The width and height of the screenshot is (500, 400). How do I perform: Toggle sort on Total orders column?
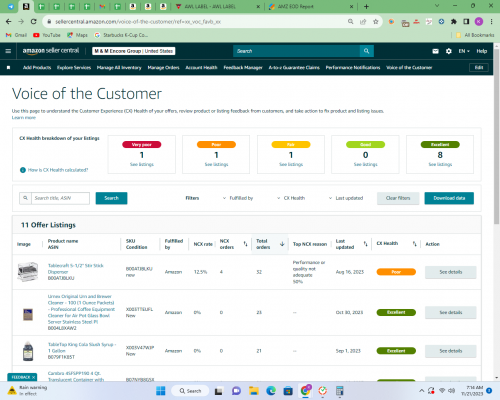point(282,244)
